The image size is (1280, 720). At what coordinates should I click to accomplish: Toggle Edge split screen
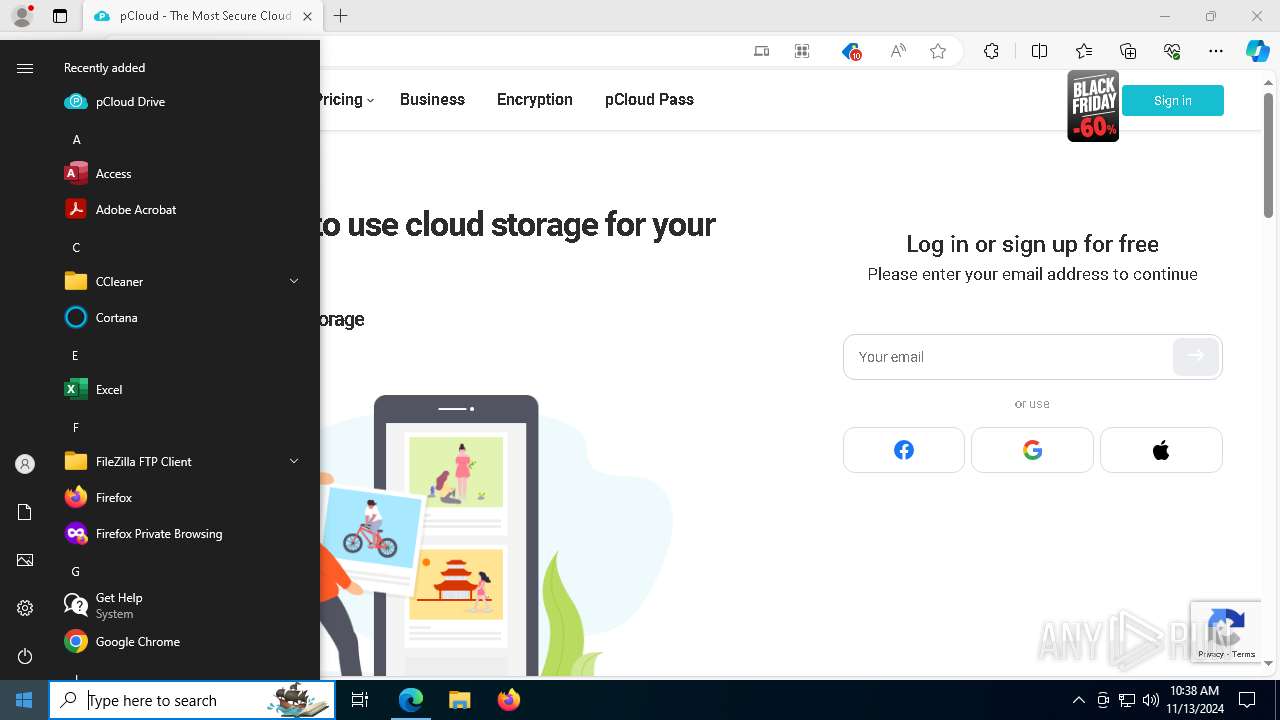1039,52
